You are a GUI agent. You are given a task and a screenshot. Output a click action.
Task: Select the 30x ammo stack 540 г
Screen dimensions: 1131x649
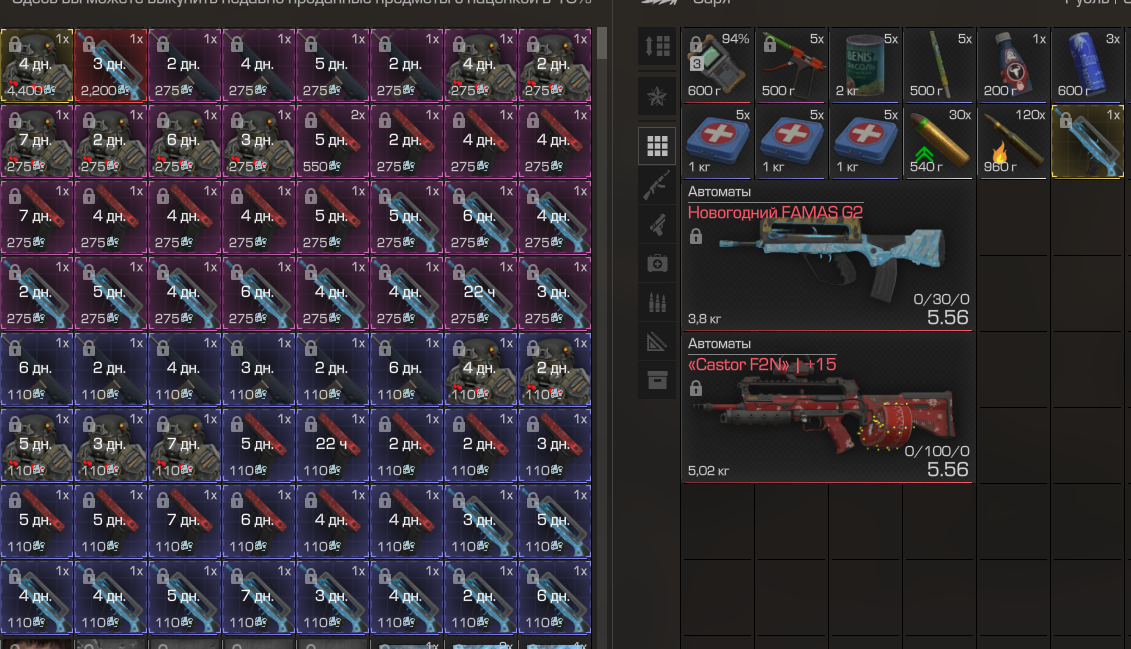click(939, 141)
